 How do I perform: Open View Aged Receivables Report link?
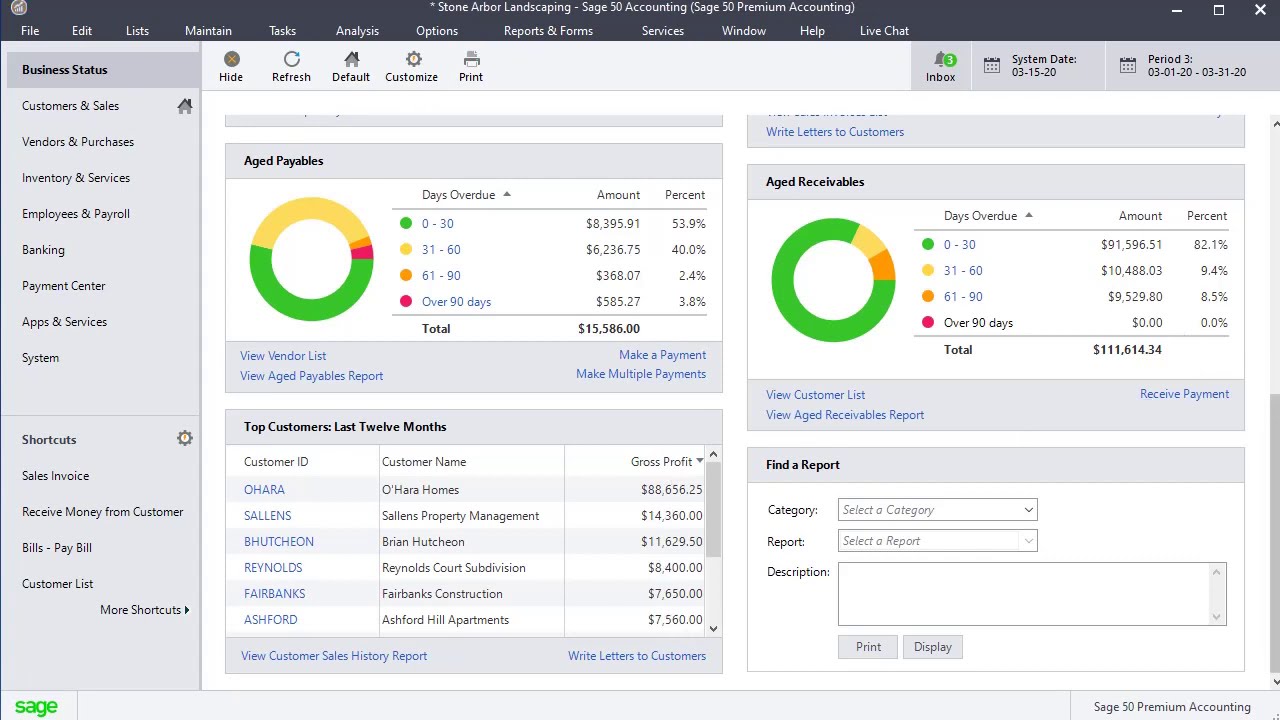click(845, 415)
